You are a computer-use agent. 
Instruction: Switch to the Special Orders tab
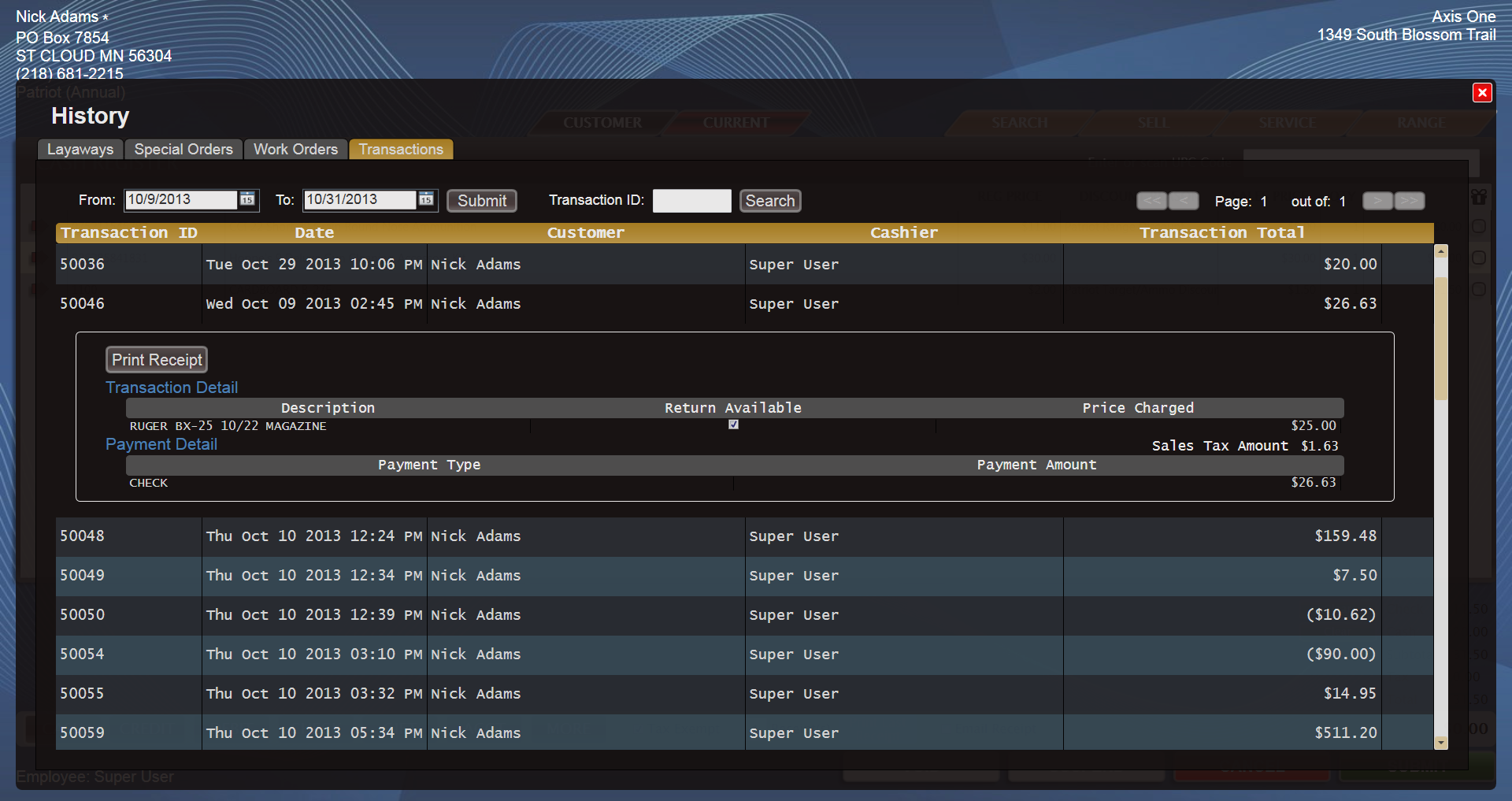point(183,150)
